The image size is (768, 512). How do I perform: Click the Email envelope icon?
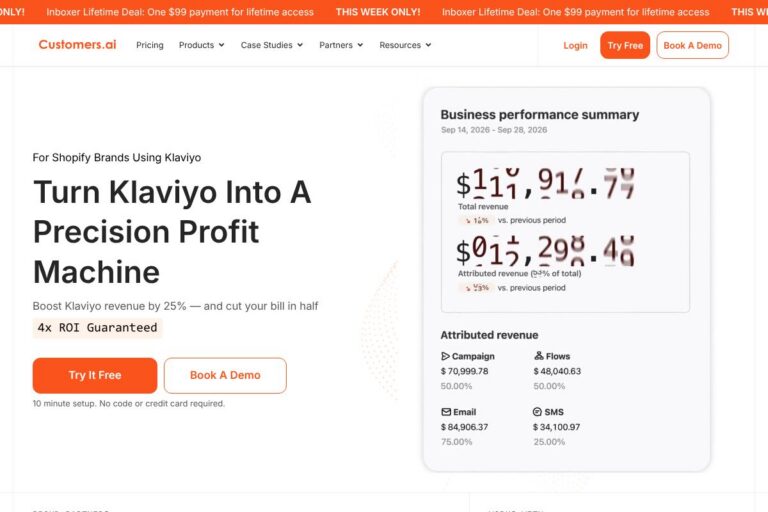coord(446,412)
